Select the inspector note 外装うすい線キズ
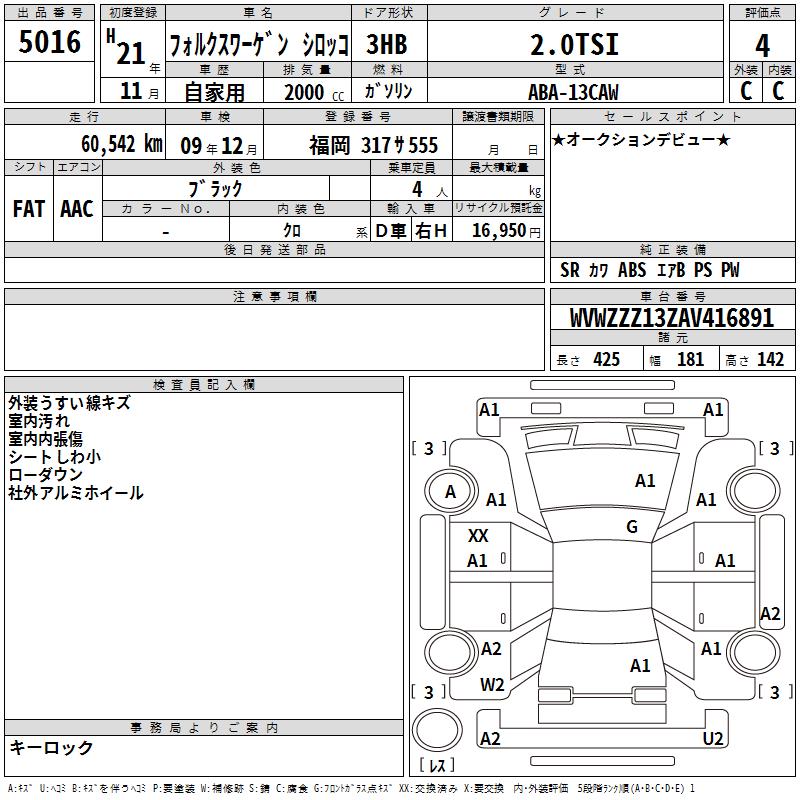This screenshot has height=800, width=800. (69, 403)
